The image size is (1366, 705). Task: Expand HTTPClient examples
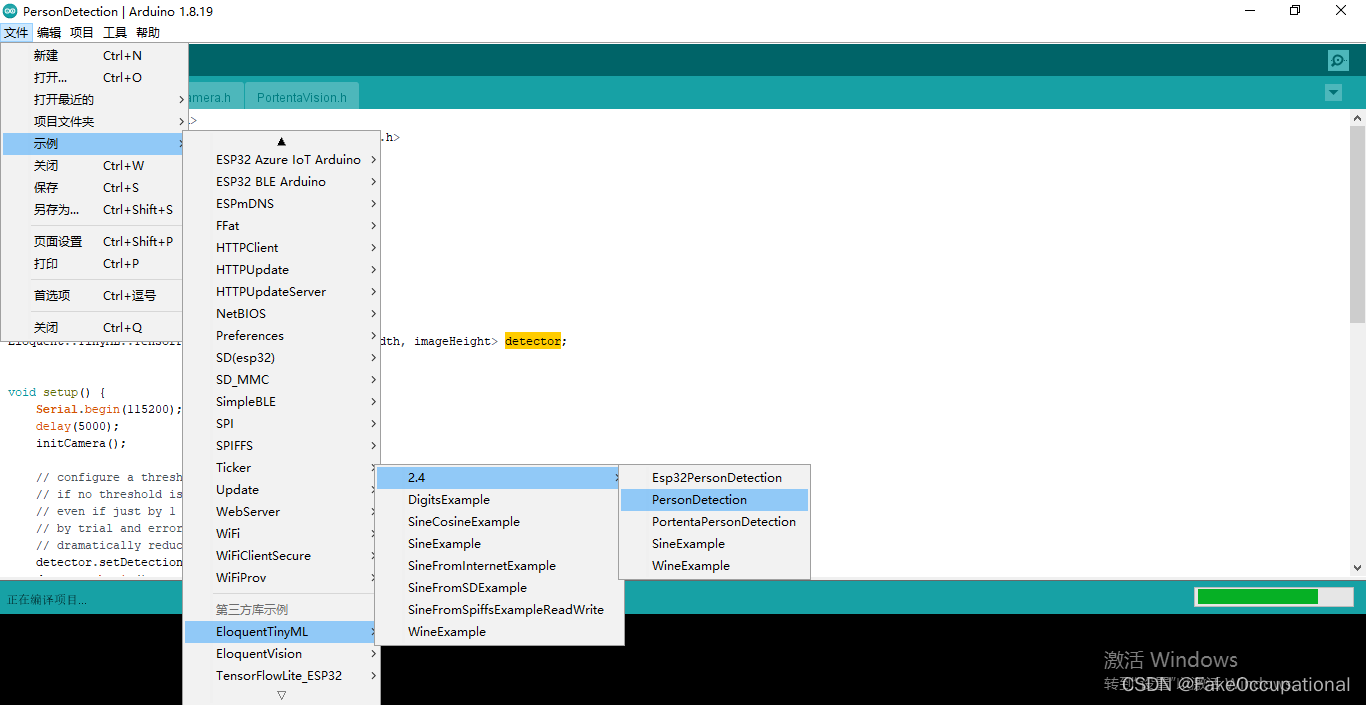pos(282,248)
